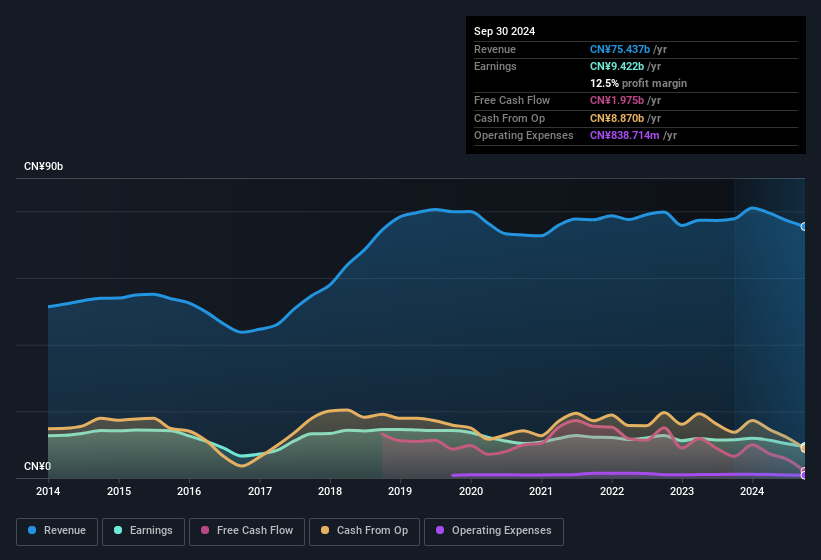
Task: Click the Revenue row label in tooltip
Action: click(x=495, y=49)
